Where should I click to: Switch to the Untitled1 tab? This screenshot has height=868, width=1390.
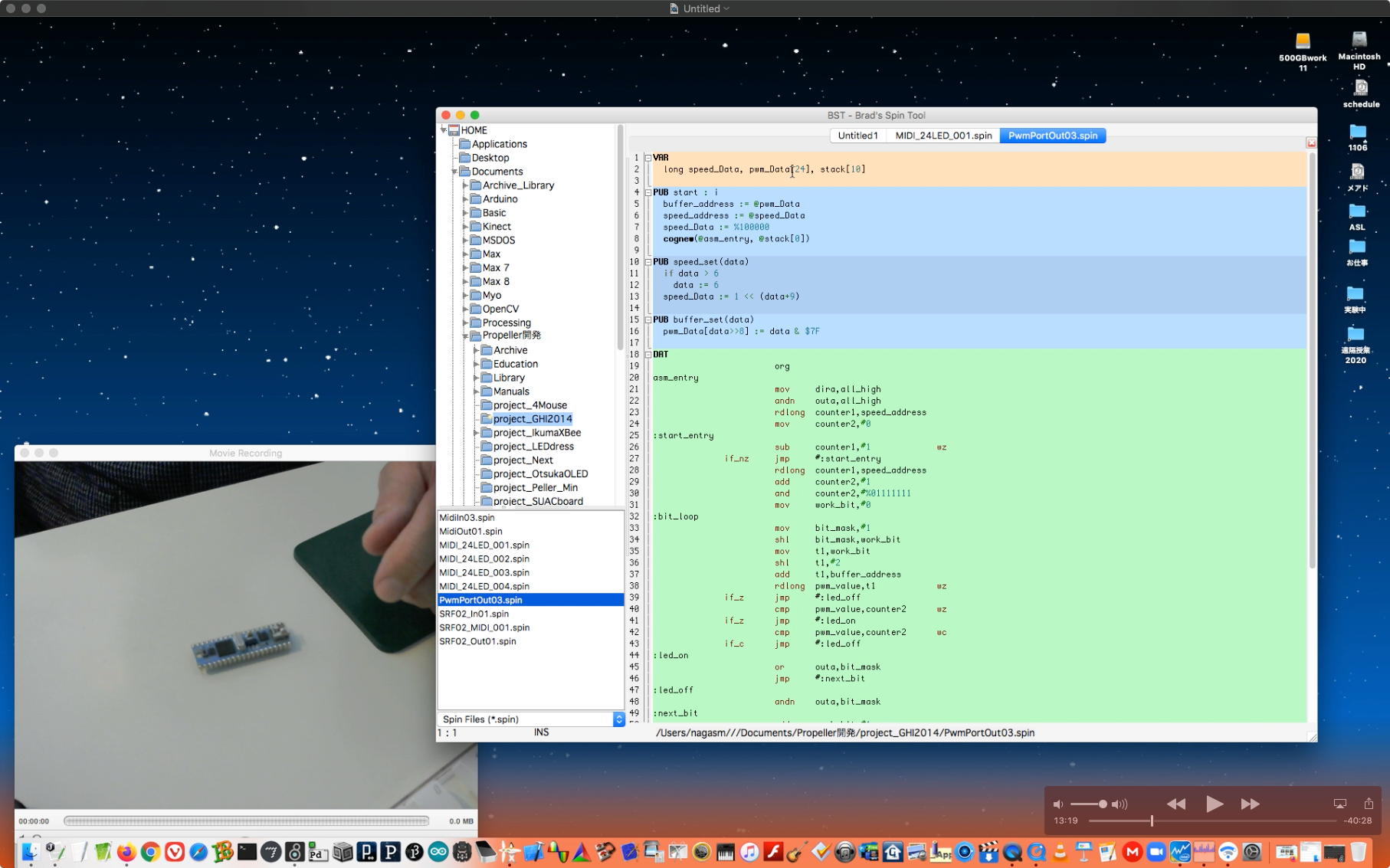pos(857,136)
